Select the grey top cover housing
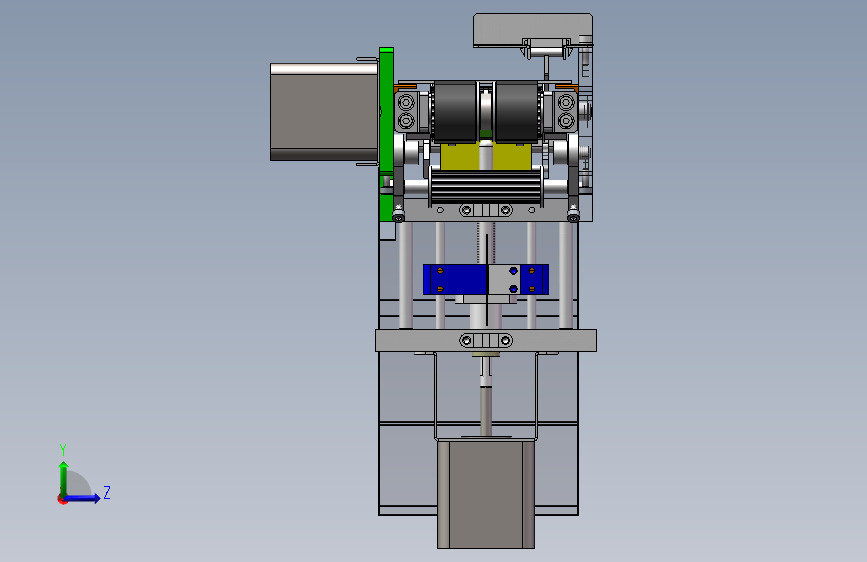 click(x=533, y=30)
